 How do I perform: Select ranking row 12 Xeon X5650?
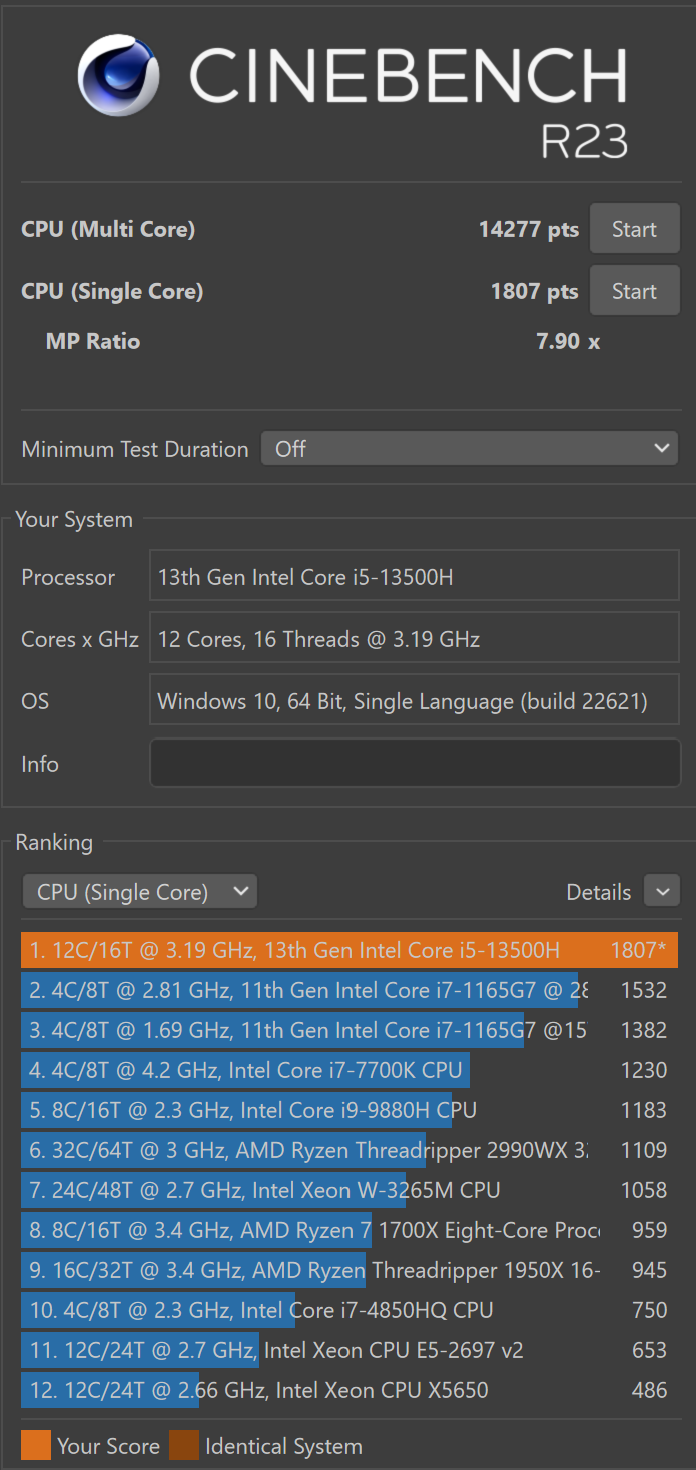click(x=349, y=1390)
